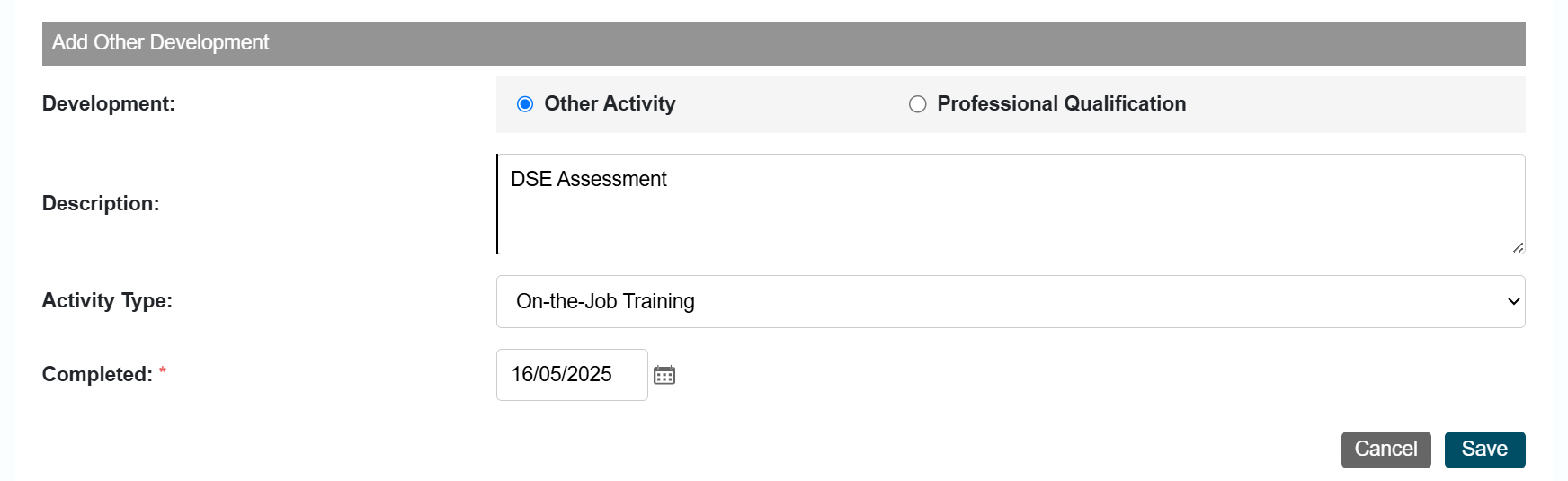Click the Description: field label
This screenshot has width=1568, height=481.
(x=101, y=204)
